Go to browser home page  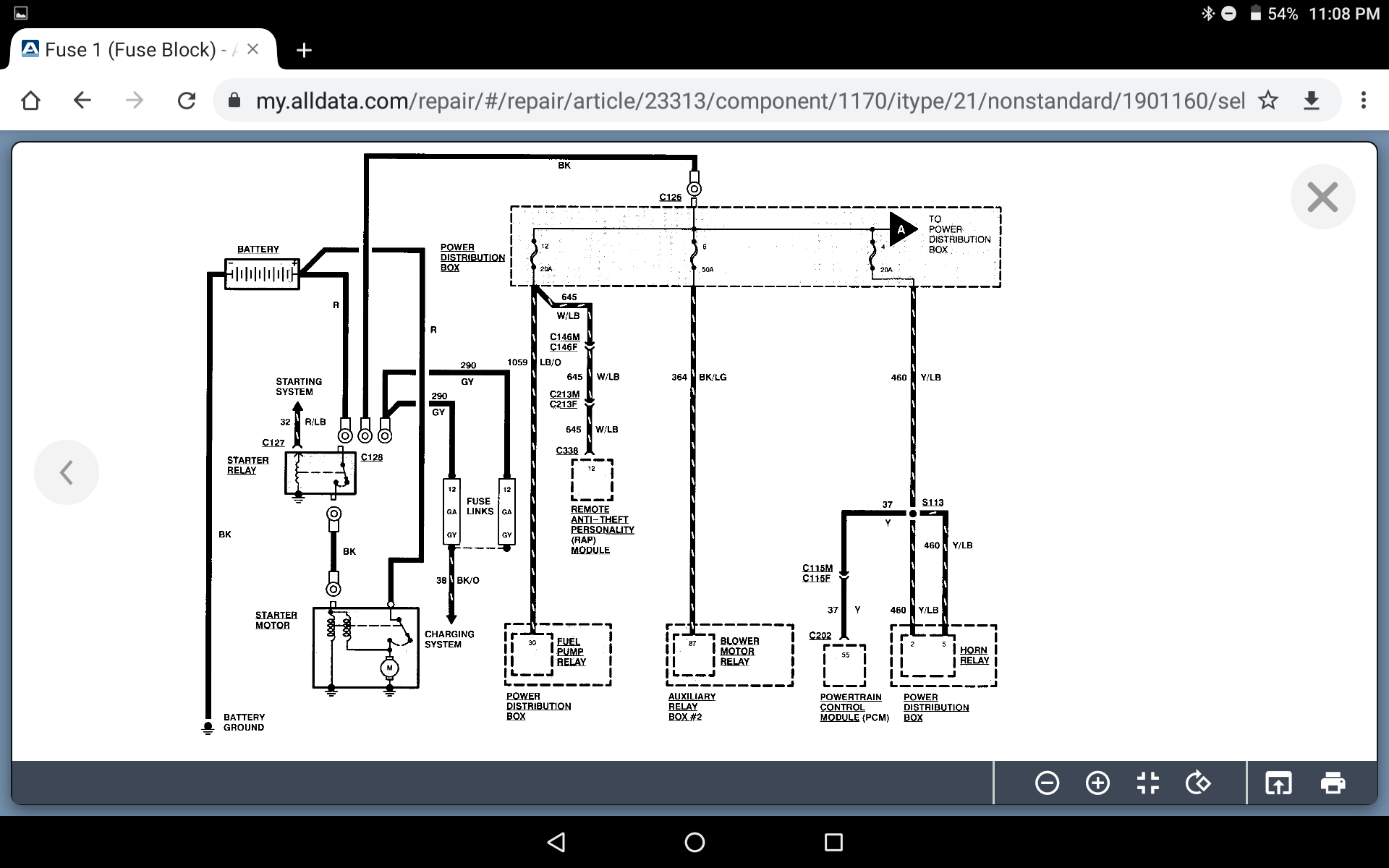tap(31, 101)
